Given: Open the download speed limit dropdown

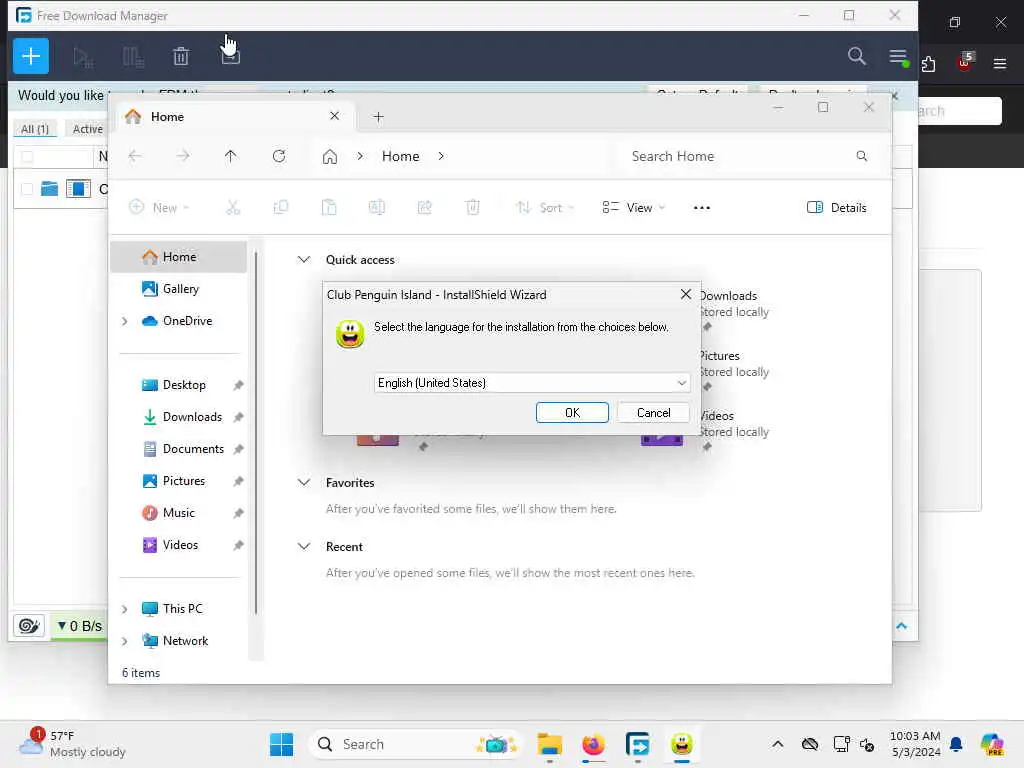Looking at the screenshot, I should click(x=79, y=626).
